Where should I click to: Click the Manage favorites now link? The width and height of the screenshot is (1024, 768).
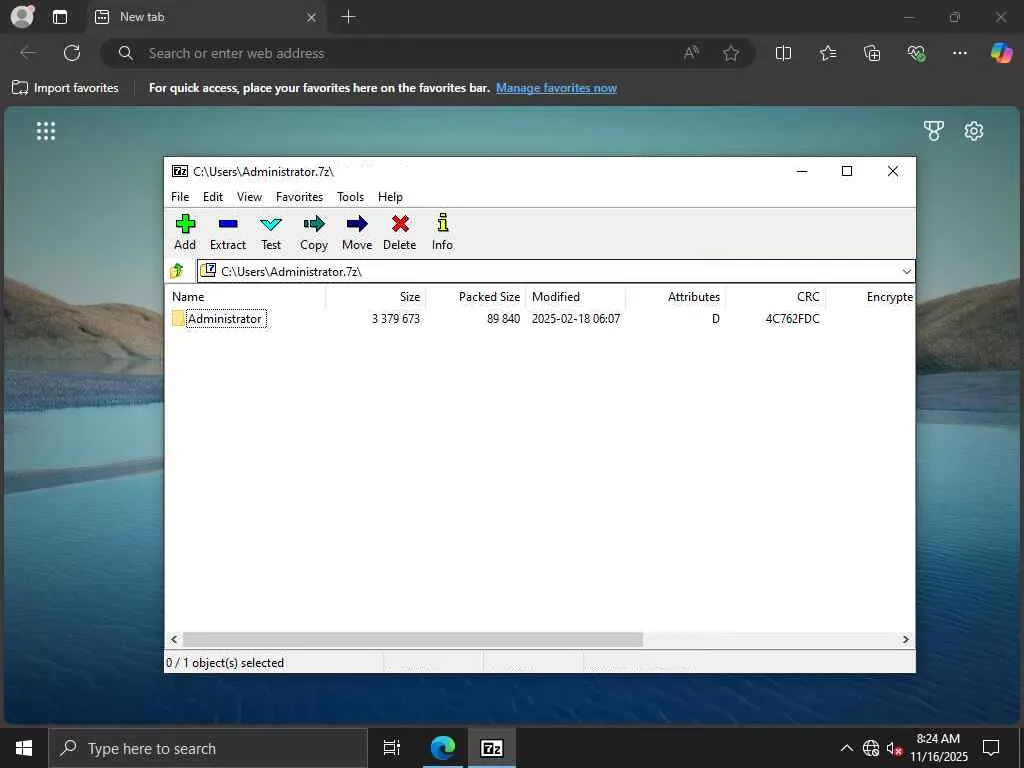(x=556, y=88)
